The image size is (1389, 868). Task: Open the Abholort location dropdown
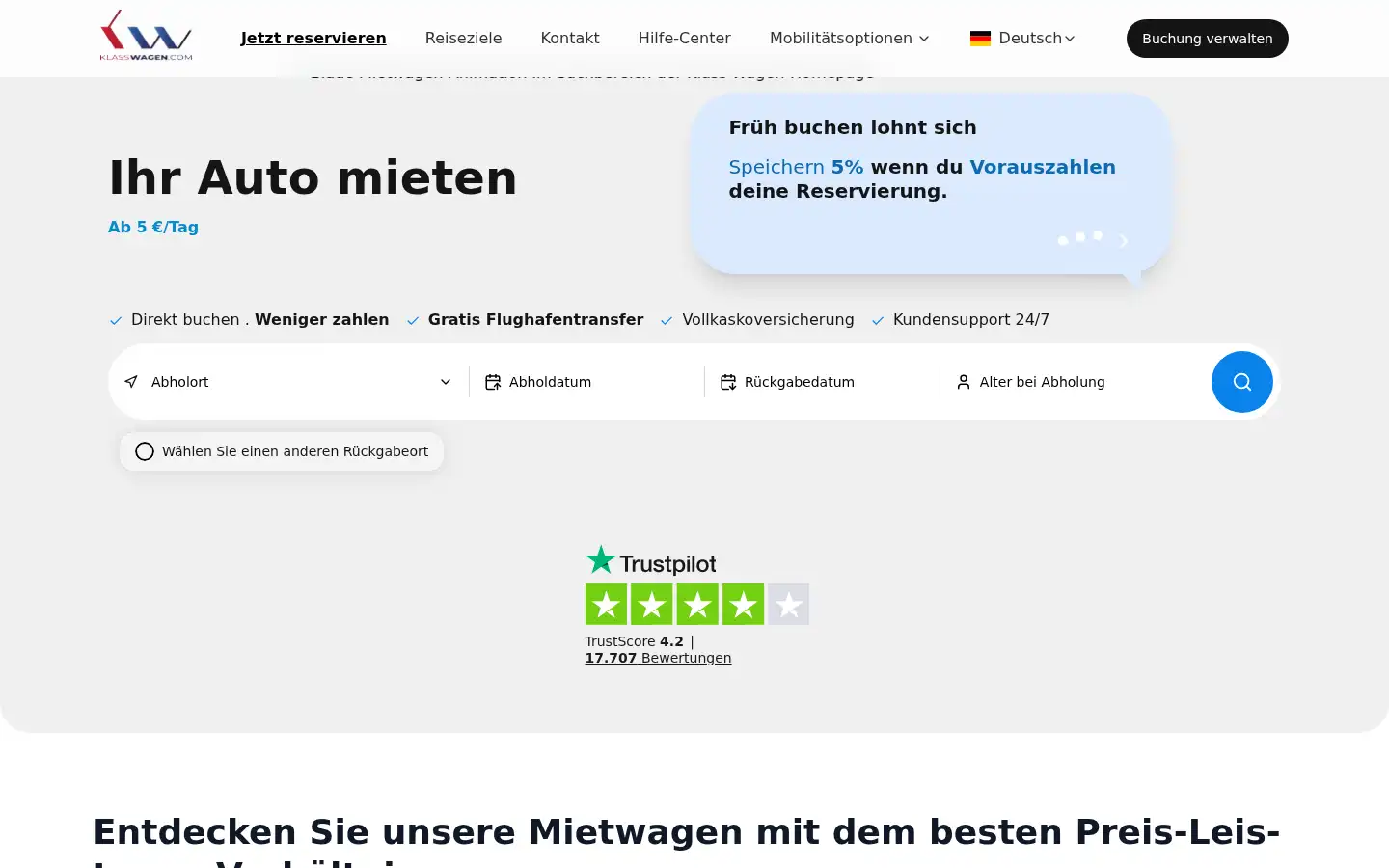pos(288,382)
